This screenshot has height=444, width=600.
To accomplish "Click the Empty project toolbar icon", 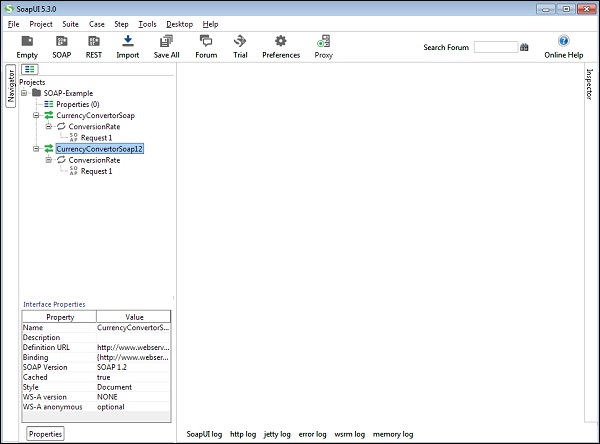I will pyautogui.click(x=27, y=42).
